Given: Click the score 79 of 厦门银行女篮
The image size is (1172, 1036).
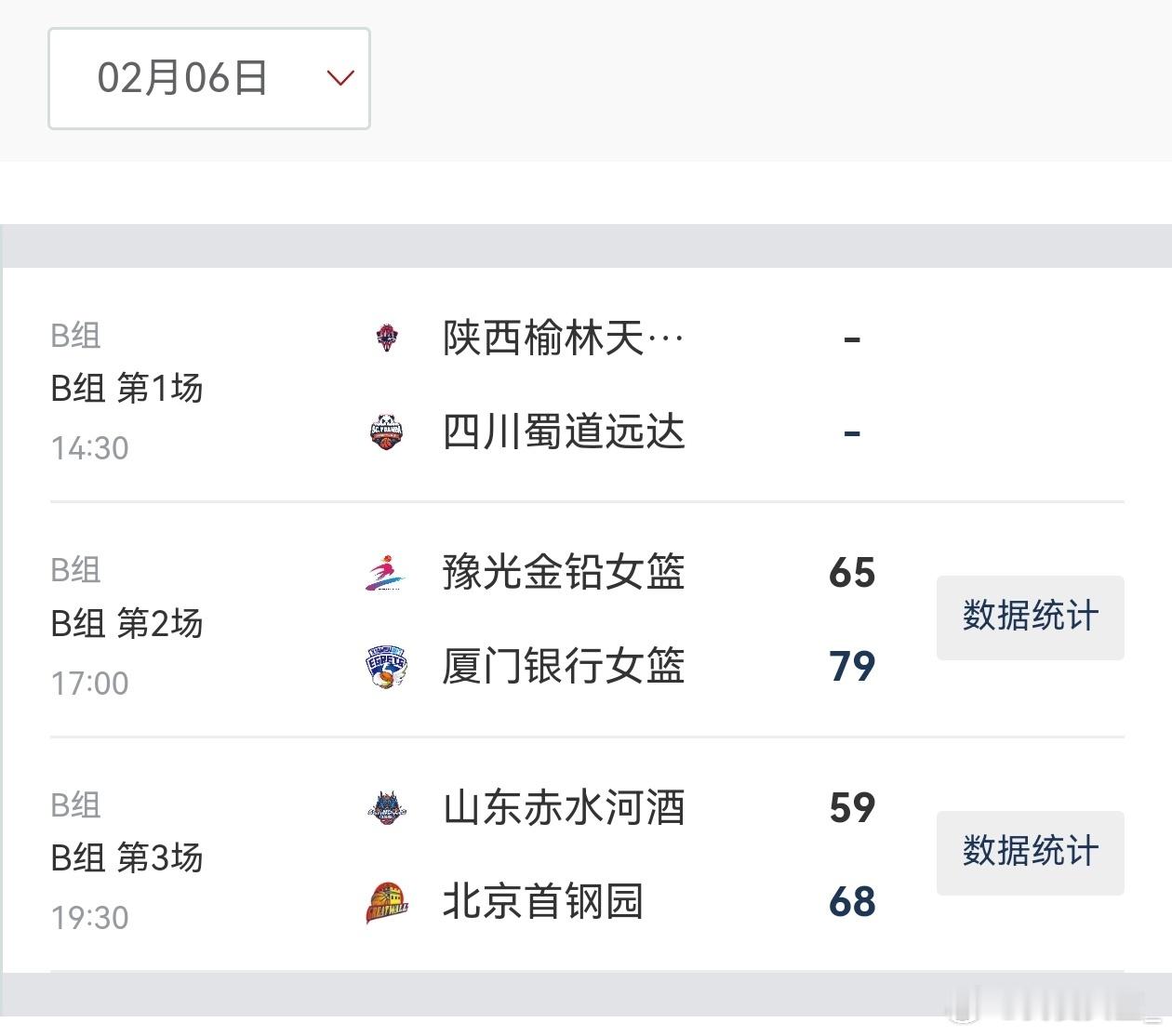Looking at the screenshot, I should coord(850,666).
